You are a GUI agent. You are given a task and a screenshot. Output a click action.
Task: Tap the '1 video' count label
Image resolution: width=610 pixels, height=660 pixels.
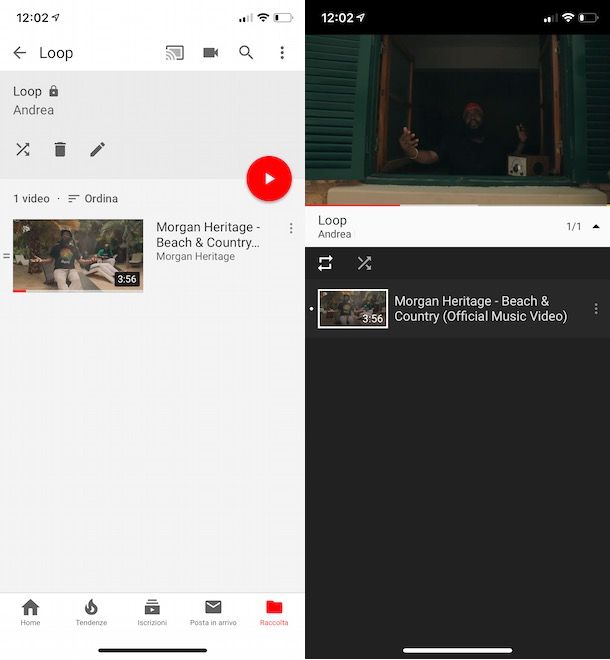coord(32,198)
